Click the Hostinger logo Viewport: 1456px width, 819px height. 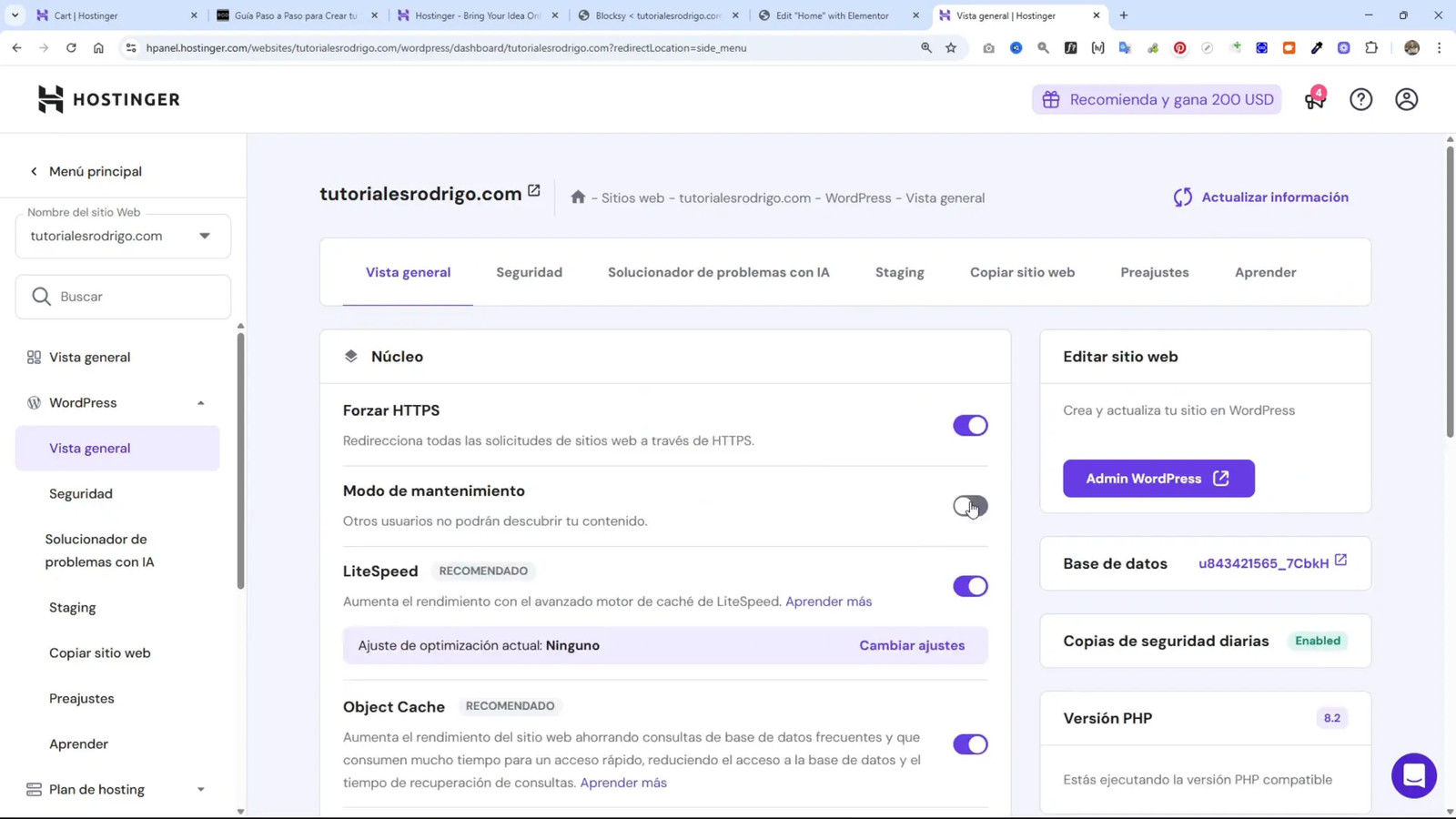(x=107, y=99)
